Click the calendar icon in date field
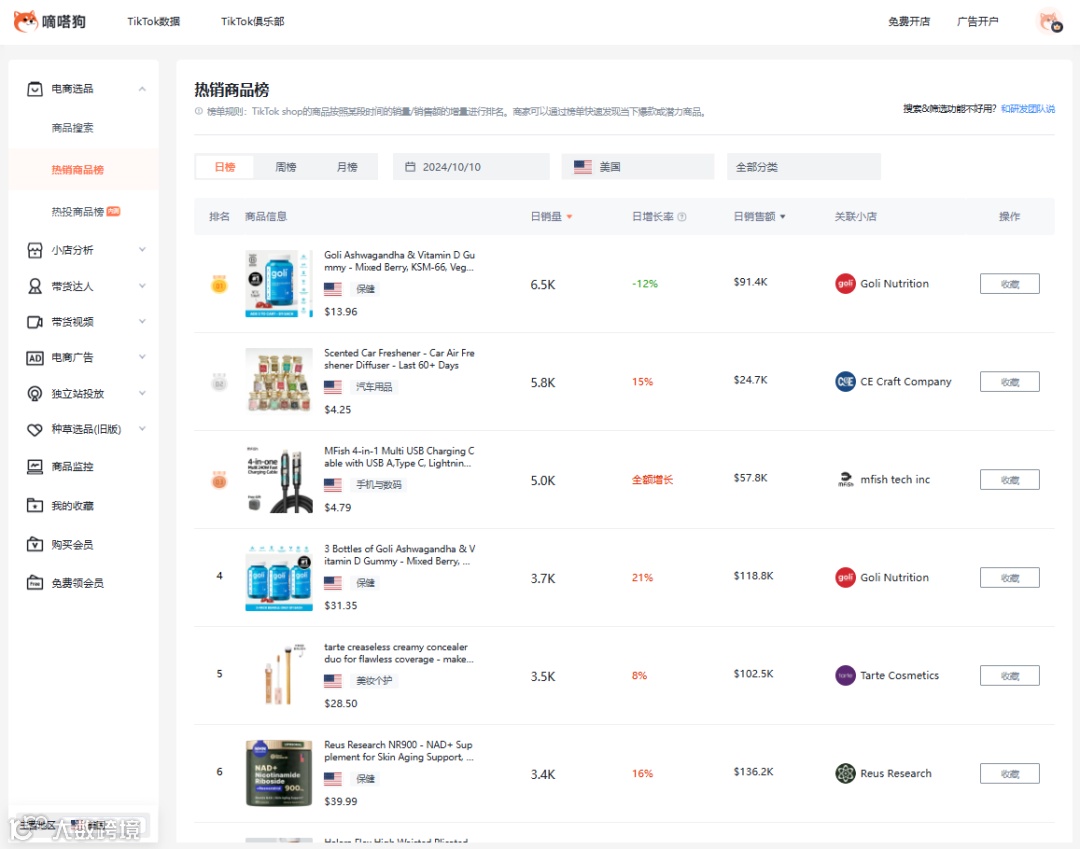 coord(410,167)
